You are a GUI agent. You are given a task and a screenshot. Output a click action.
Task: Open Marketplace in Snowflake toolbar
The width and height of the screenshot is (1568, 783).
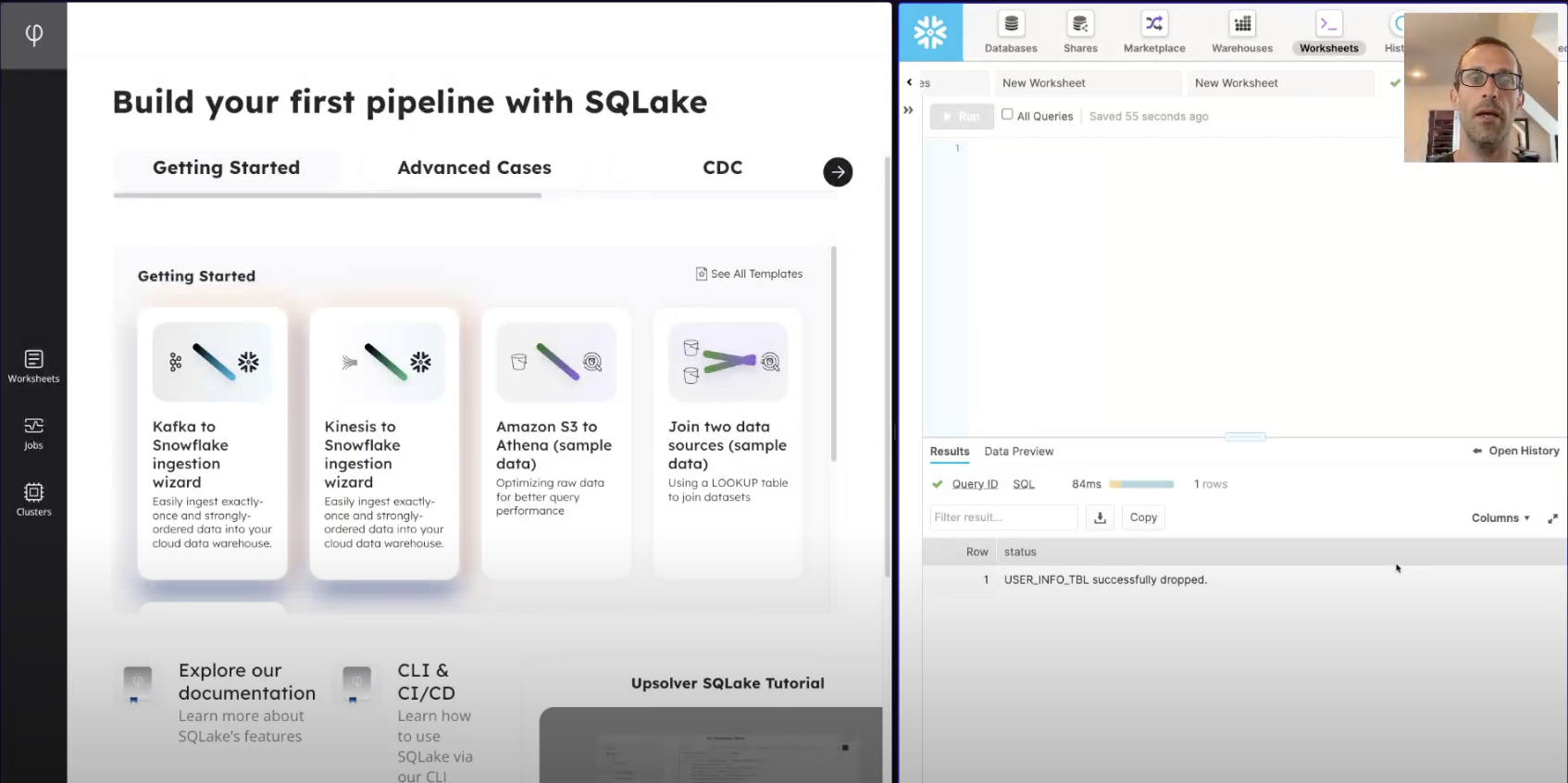click(1154, 33)
